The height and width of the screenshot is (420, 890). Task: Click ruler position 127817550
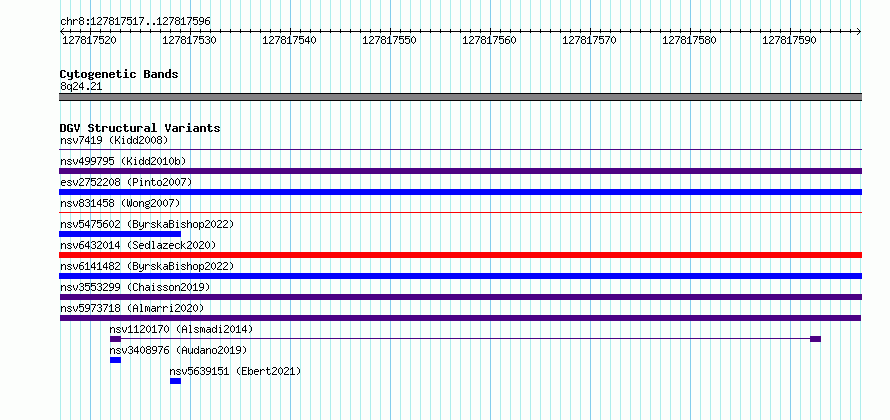389,40
